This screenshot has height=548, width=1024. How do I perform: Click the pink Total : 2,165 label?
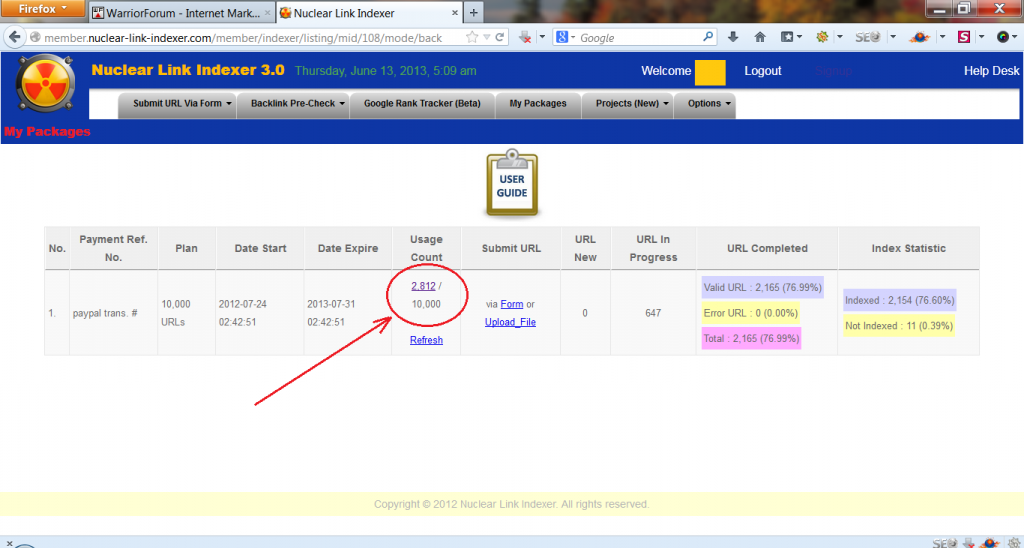[751, 338]
